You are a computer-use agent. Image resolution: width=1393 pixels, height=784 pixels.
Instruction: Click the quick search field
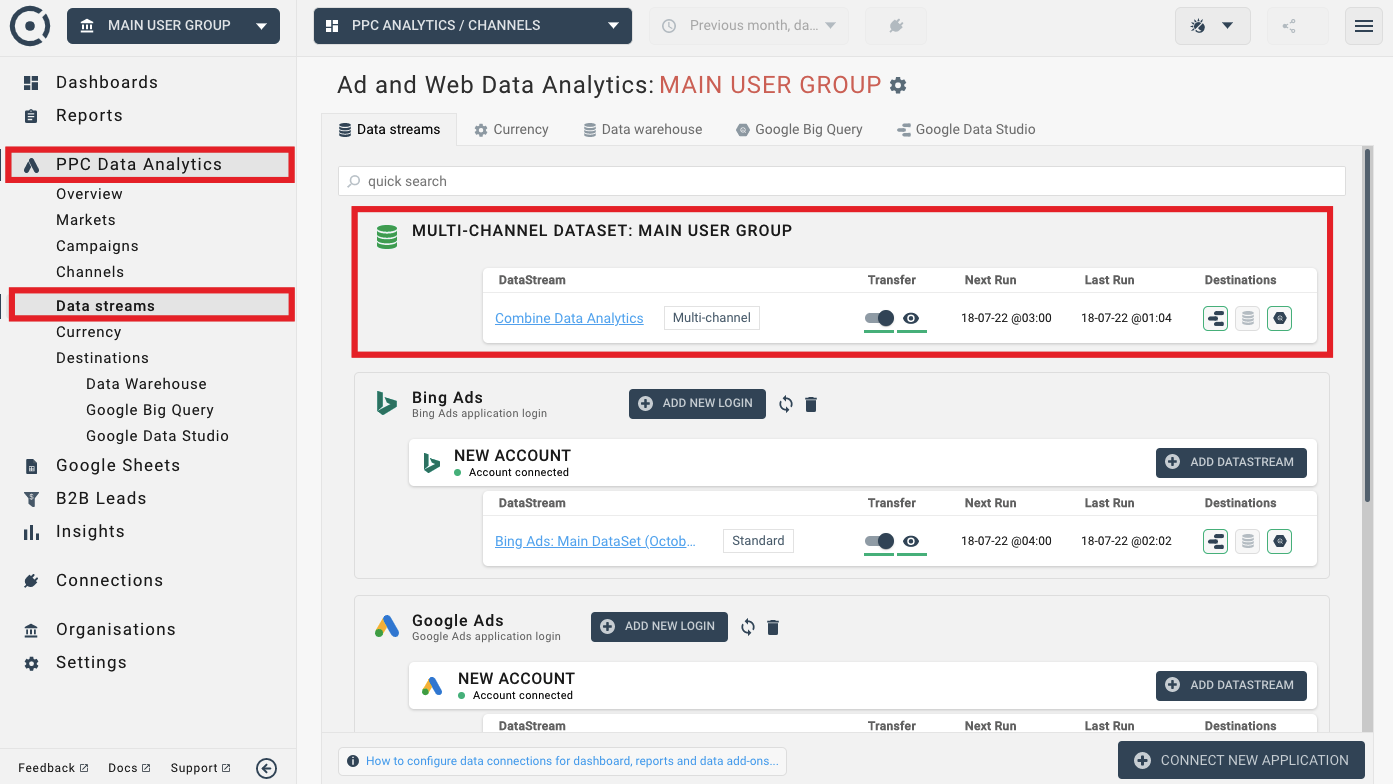tap(842, 181)
